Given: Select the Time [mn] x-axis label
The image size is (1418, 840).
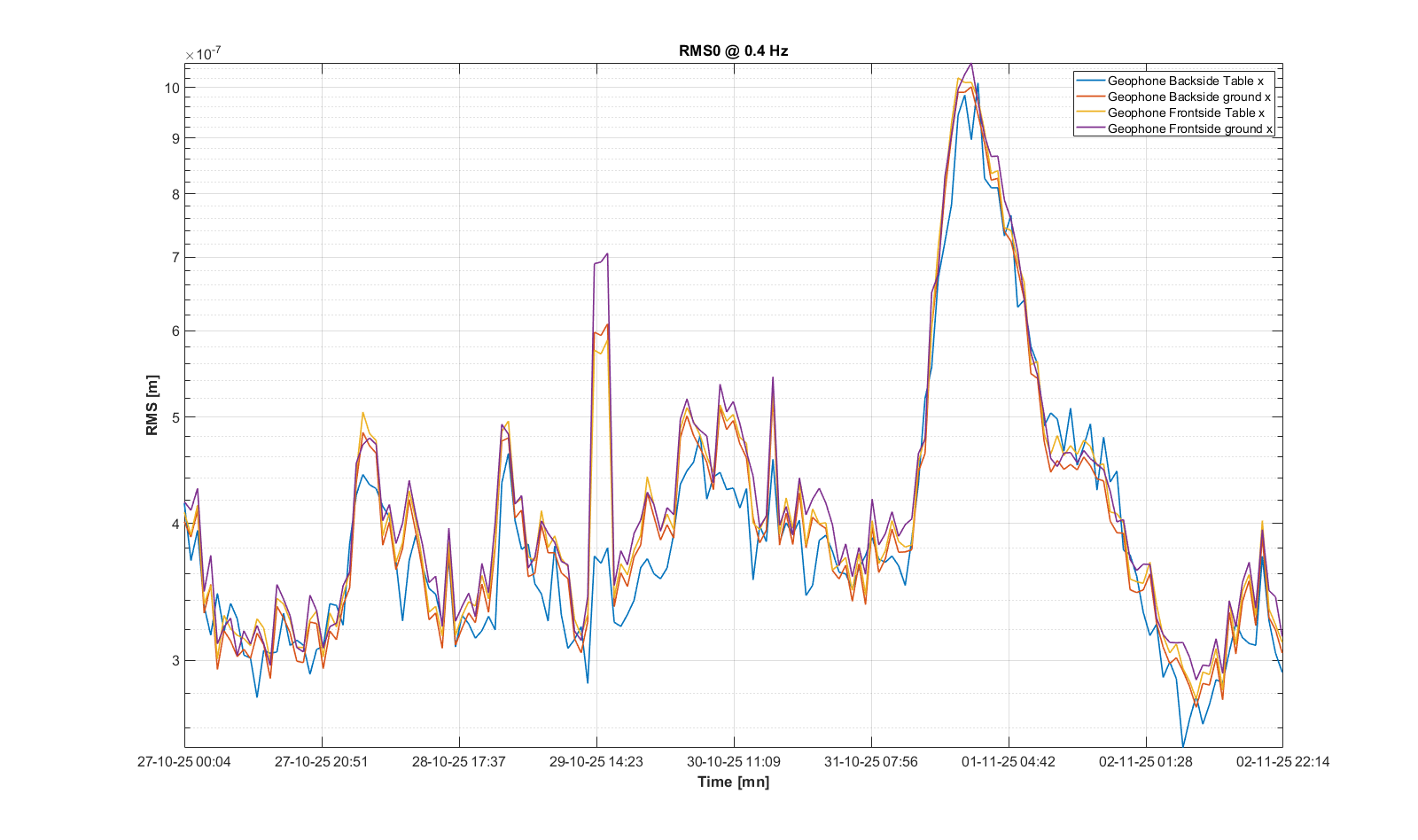Looking at the screenshot, I should [733, 782].
